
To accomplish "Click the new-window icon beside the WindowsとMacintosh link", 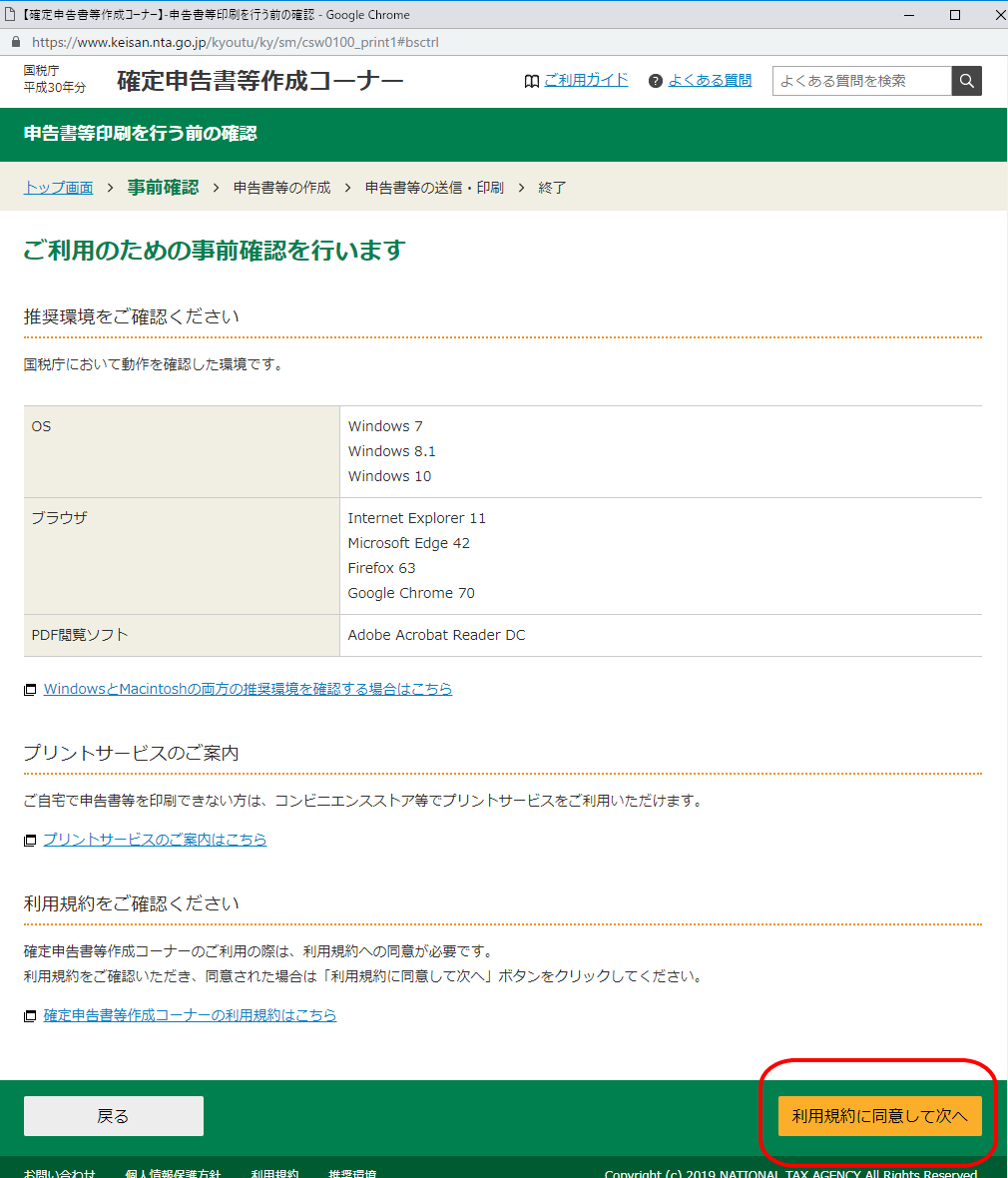I will tap(30, 690).
